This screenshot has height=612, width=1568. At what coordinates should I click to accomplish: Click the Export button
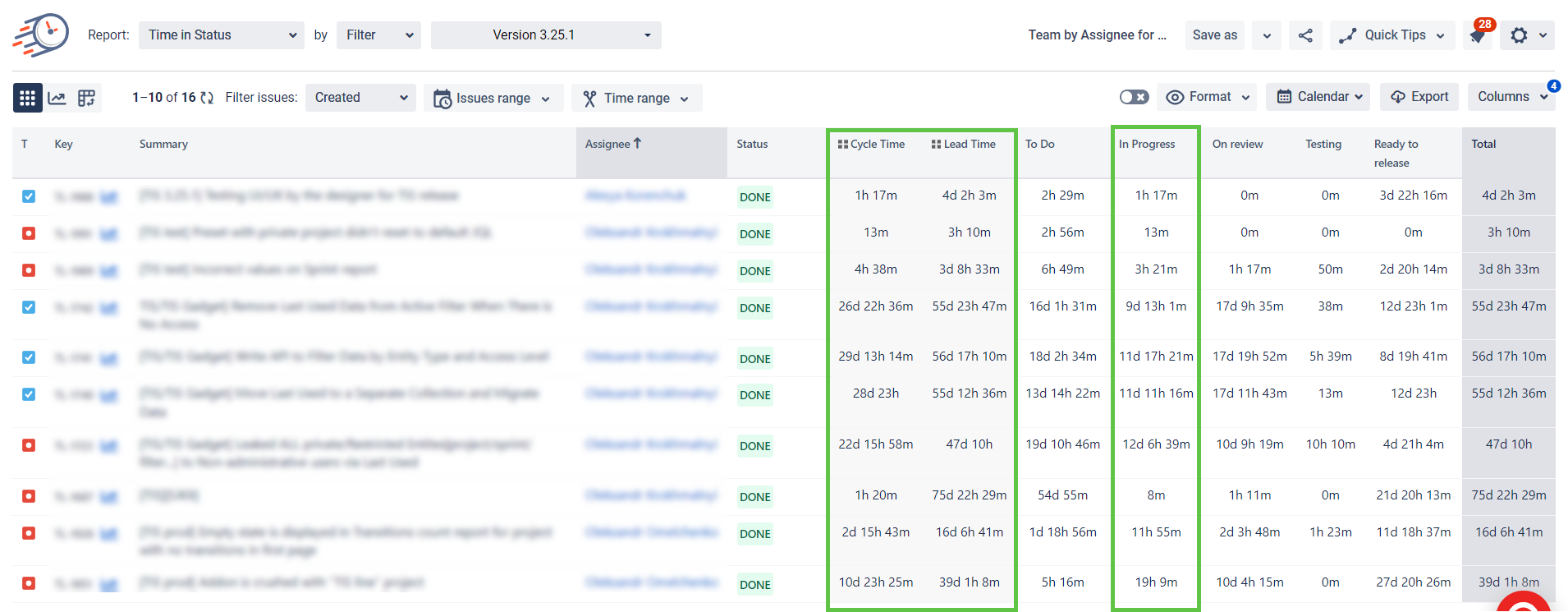[1419, 97]
